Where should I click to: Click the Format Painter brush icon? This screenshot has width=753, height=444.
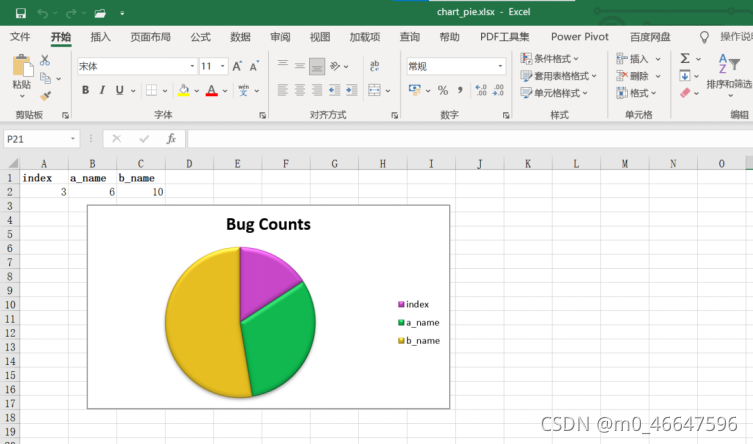(x=46, y=96)
